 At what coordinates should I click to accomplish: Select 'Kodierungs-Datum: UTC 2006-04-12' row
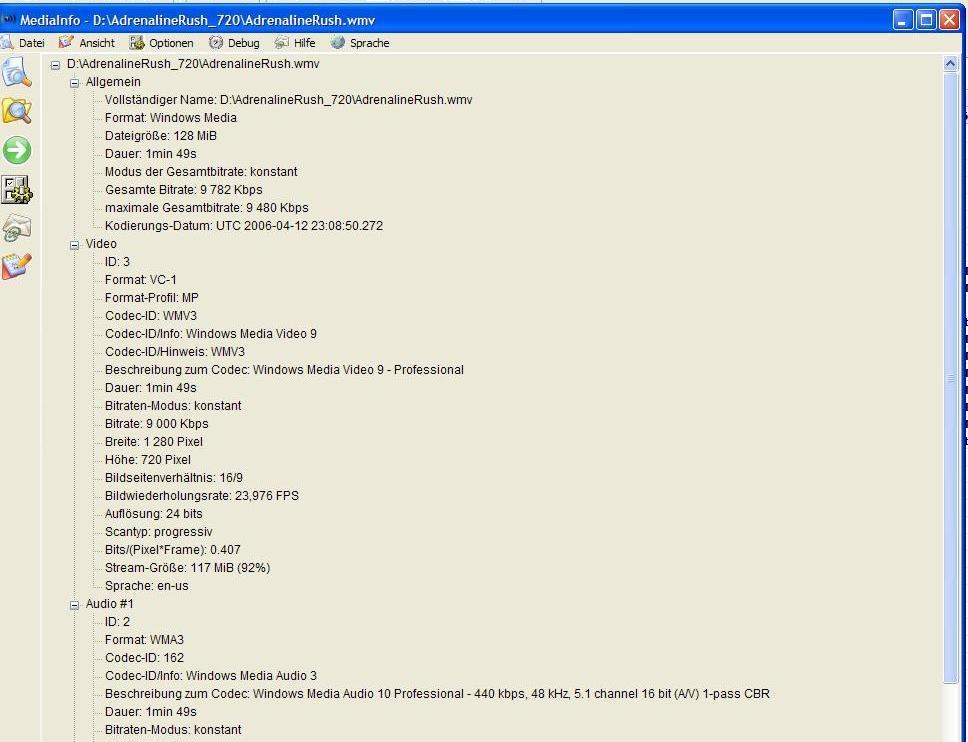point(244,226)
